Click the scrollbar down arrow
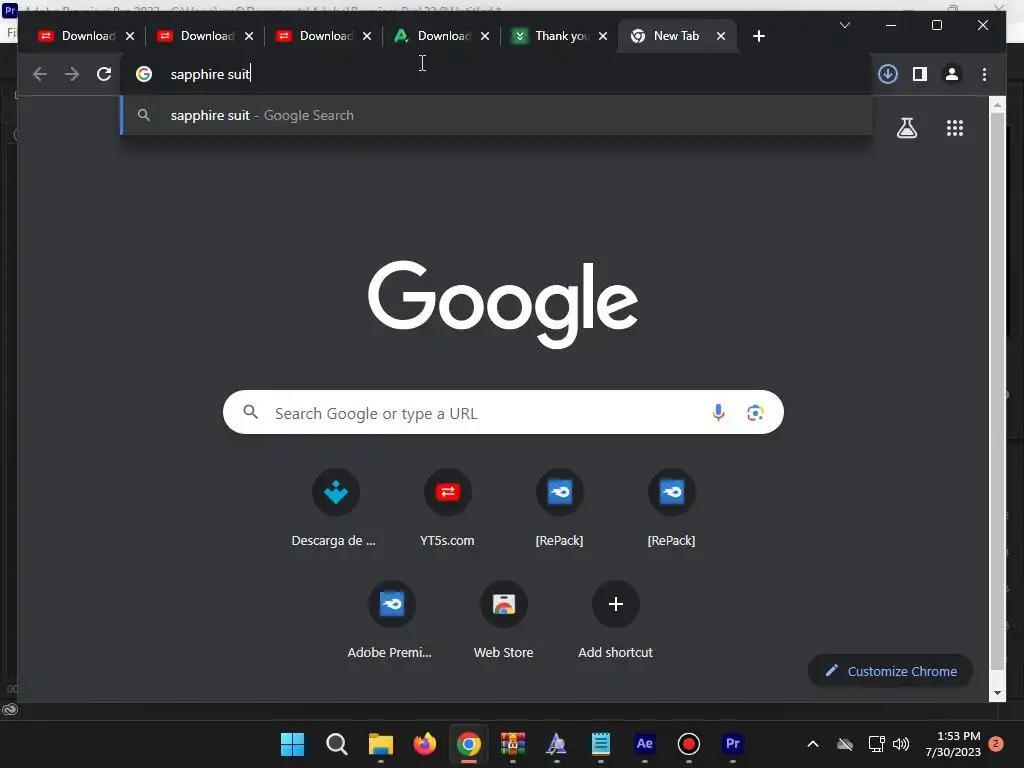 tap(997, 693)
